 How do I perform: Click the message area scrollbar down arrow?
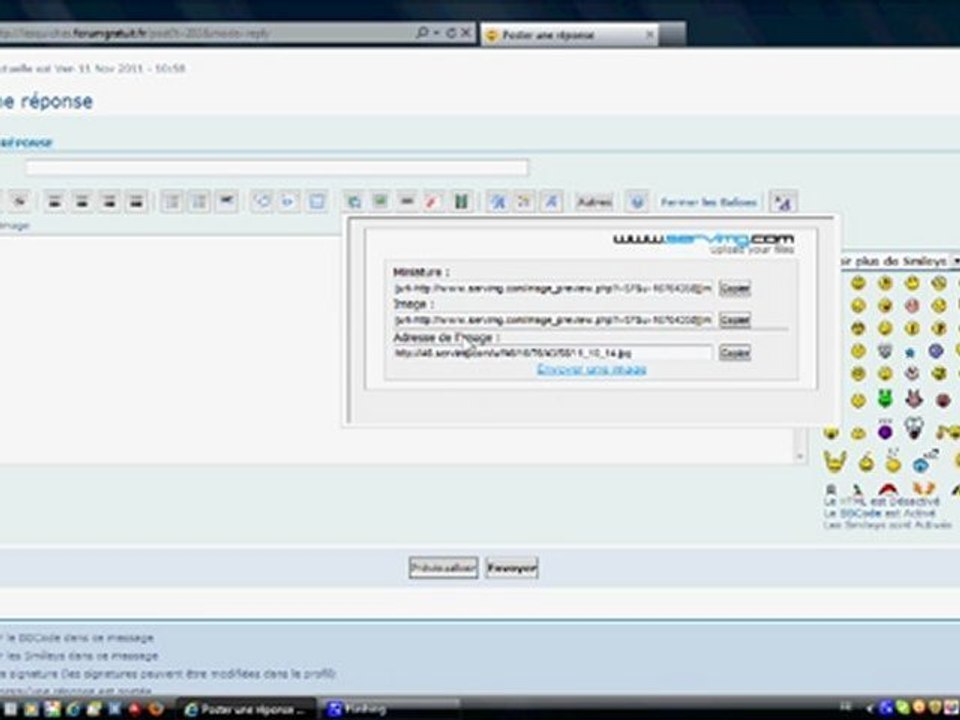point(799,456)
